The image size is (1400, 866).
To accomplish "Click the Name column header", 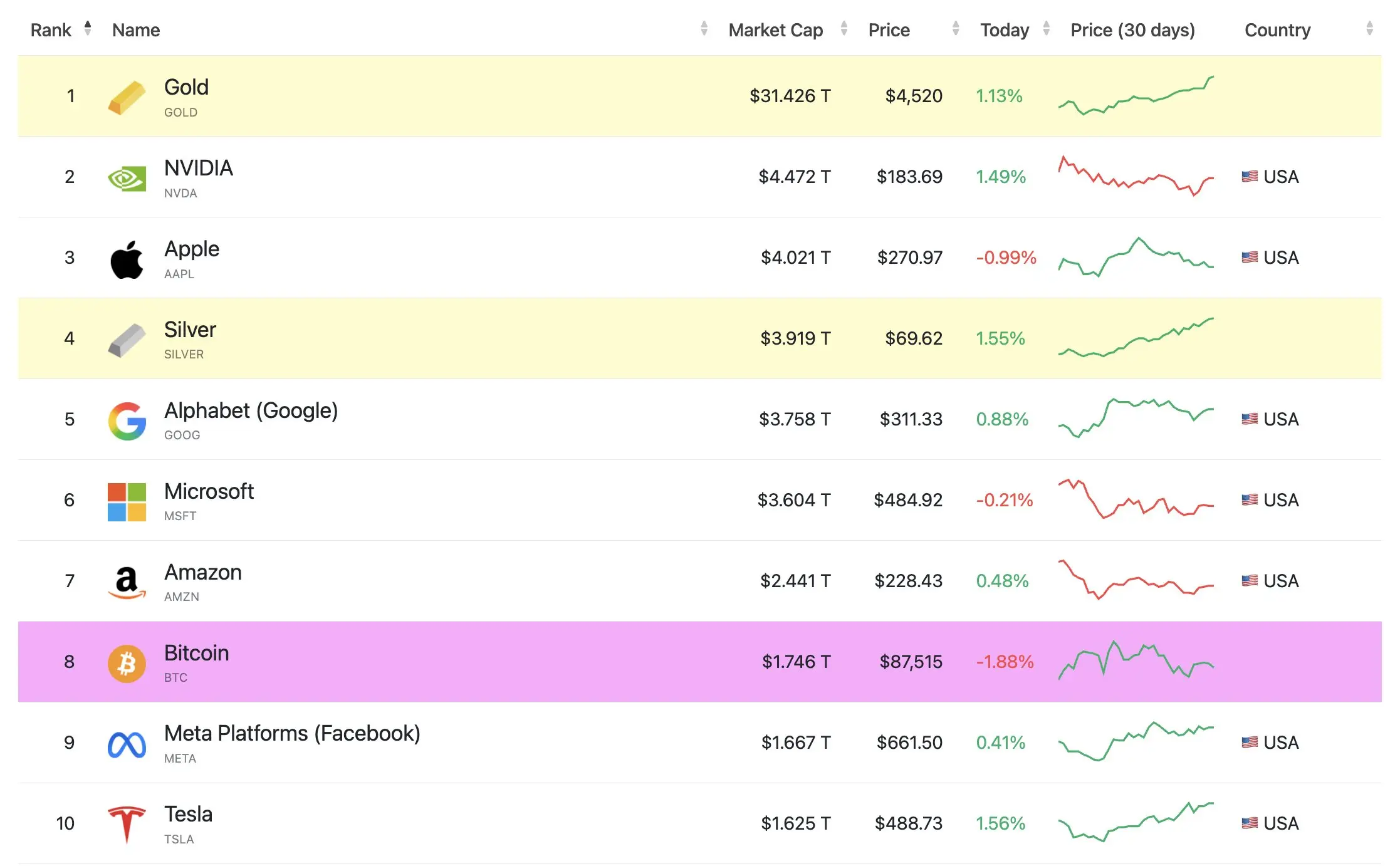I will (x=136, y=30).
